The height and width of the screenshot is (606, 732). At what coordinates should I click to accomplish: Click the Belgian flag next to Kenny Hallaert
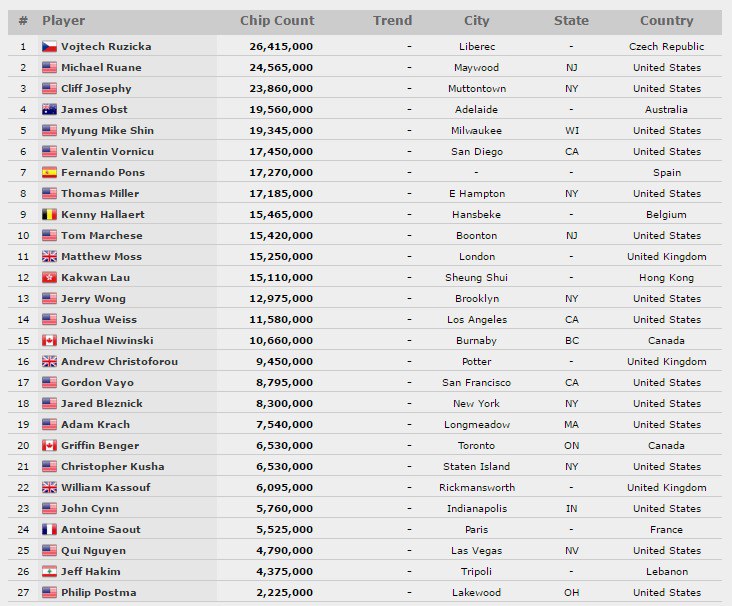pyautogui.click(x=49, y=215)
